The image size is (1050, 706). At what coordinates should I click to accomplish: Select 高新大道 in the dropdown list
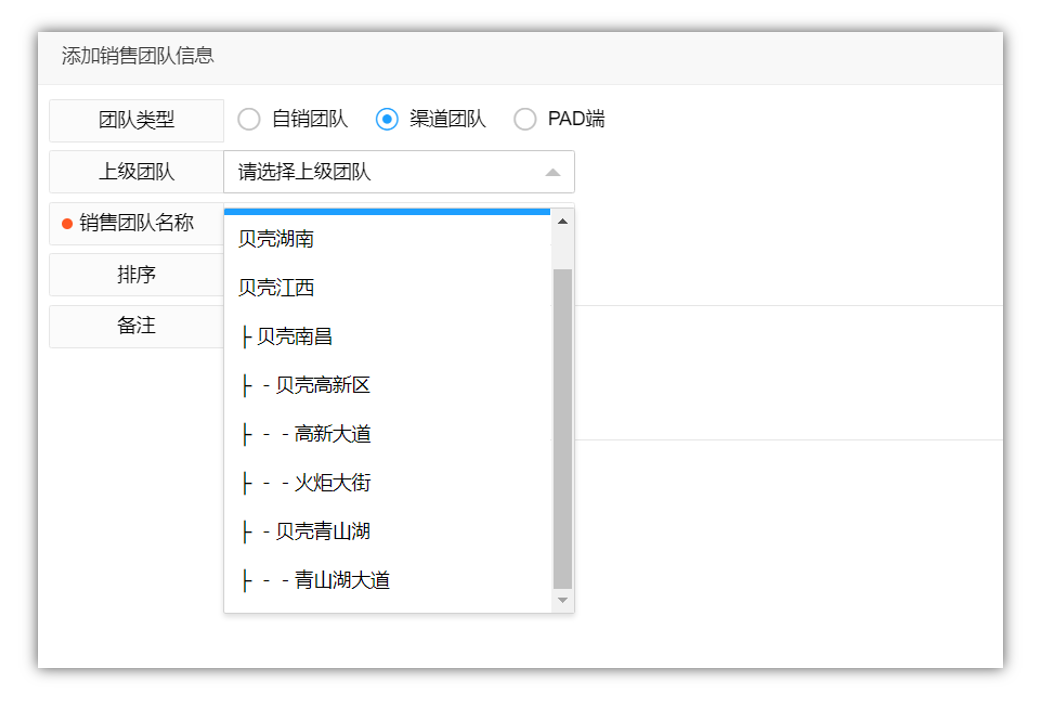[387, 434]
